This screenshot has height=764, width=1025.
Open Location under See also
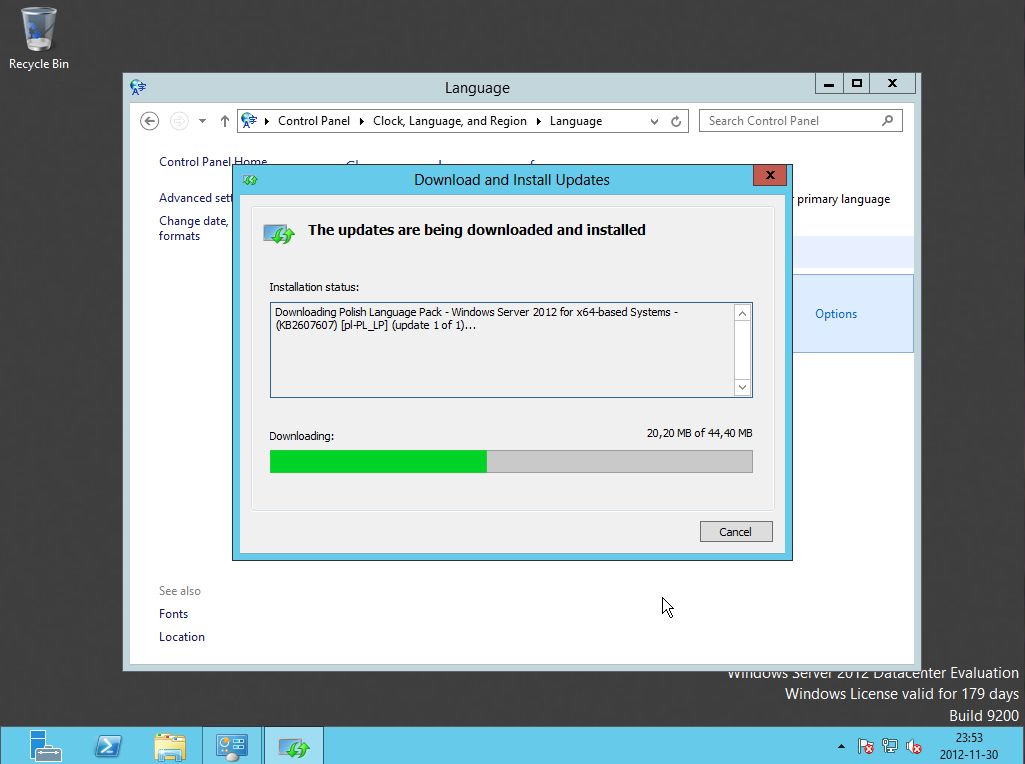pyautogui.click(x=182, y=637)
